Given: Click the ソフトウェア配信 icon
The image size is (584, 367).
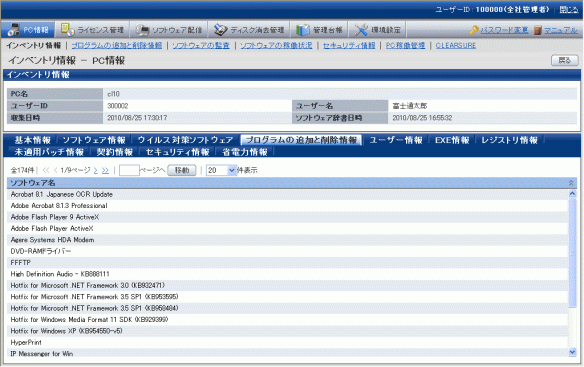Looking at the screenshot, I should [142, 30].
